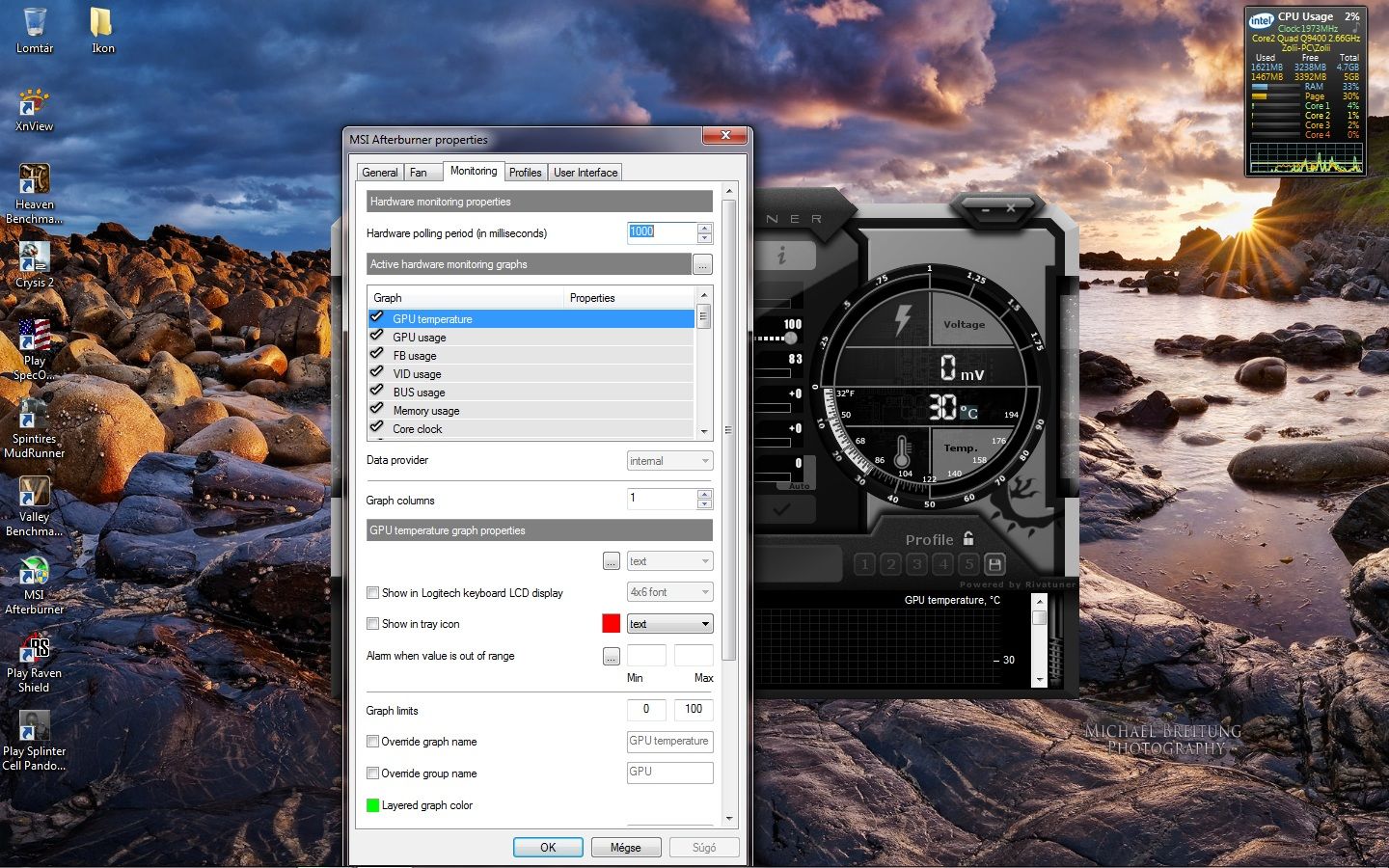Select profile slot 5 in Afterburner
The width and height of the screenshot is (1389, 868).
click(969, 564)
